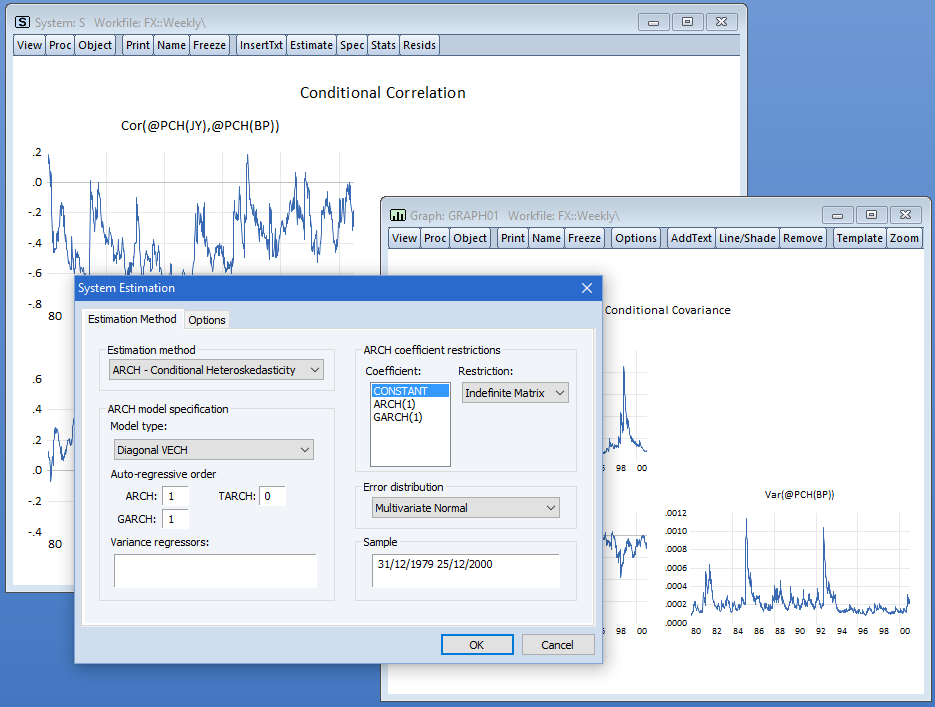The width and height of the screenshot is (935, 707).
Task: Click the Cancel button
Action: 557,645
